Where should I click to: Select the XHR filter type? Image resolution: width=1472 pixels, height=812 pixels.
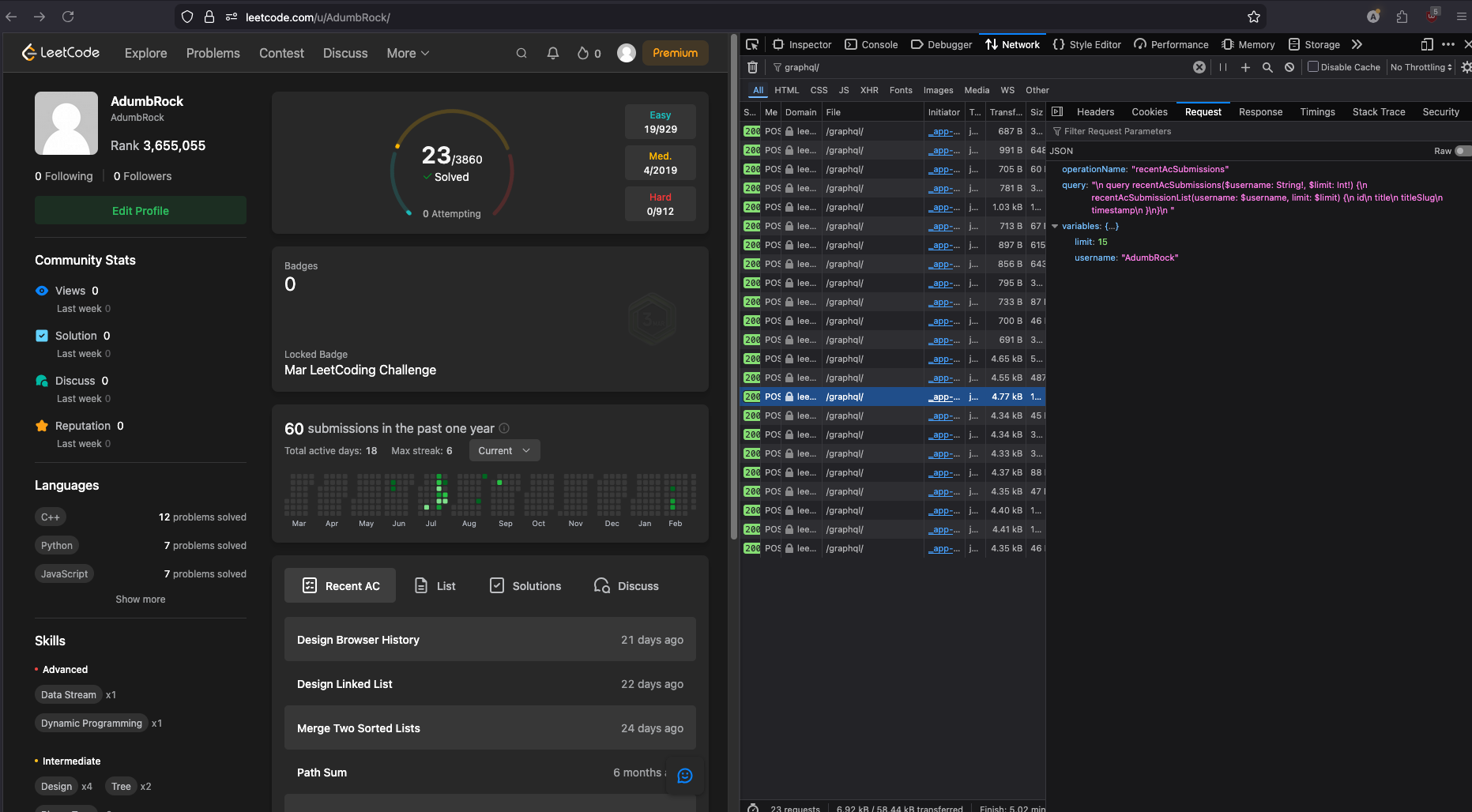(x=869, y=90)
